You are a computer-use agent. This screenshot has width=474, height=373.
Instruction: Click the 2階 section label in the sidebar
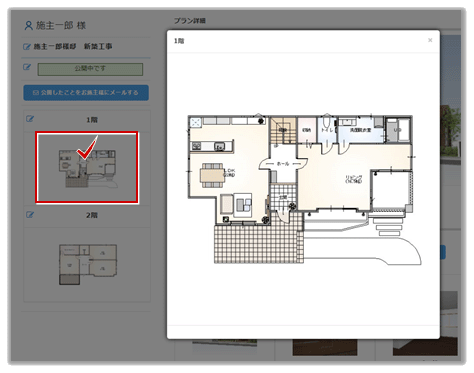(92, 215)
